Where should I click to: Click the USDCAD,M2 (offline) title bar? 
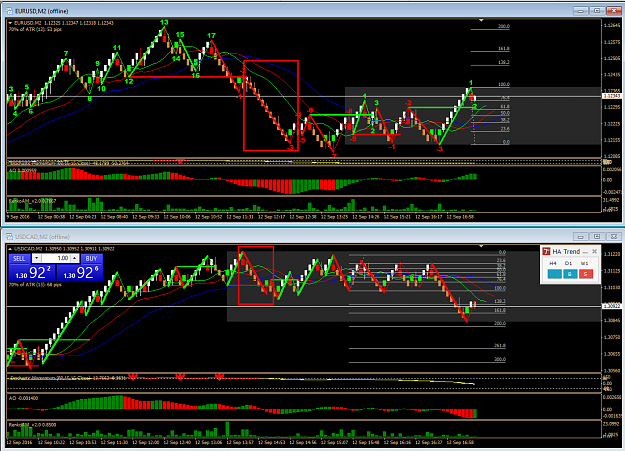311,236
